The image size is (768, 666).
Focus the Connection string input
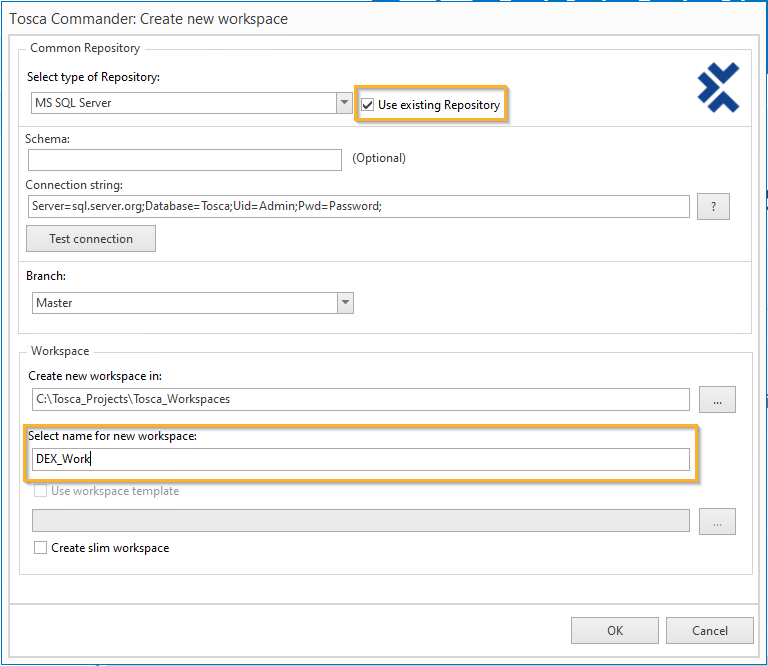tap(358, 206)
